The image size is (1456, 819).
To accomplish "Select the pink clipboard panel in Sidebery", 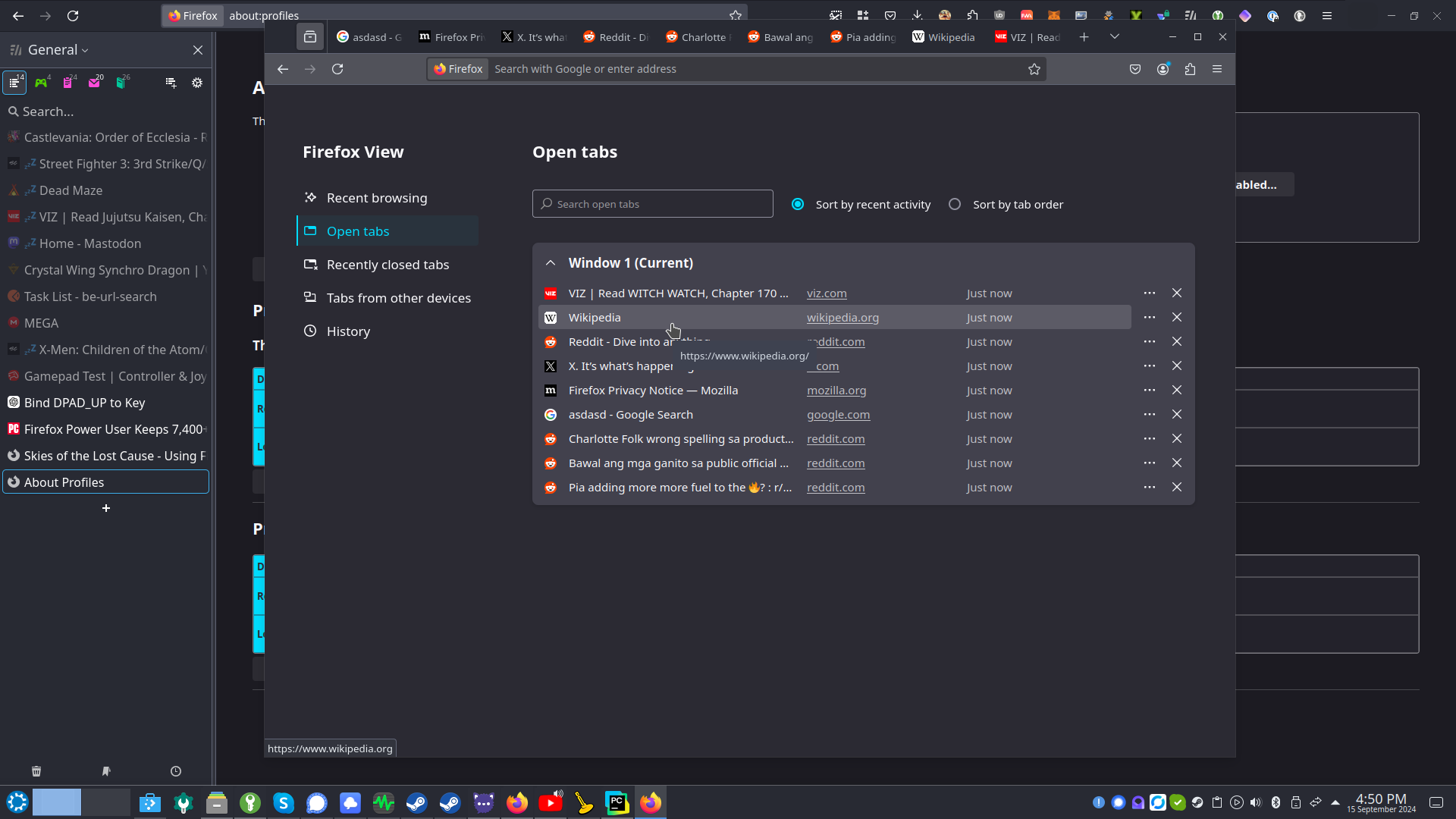I will tap(68, 83).
